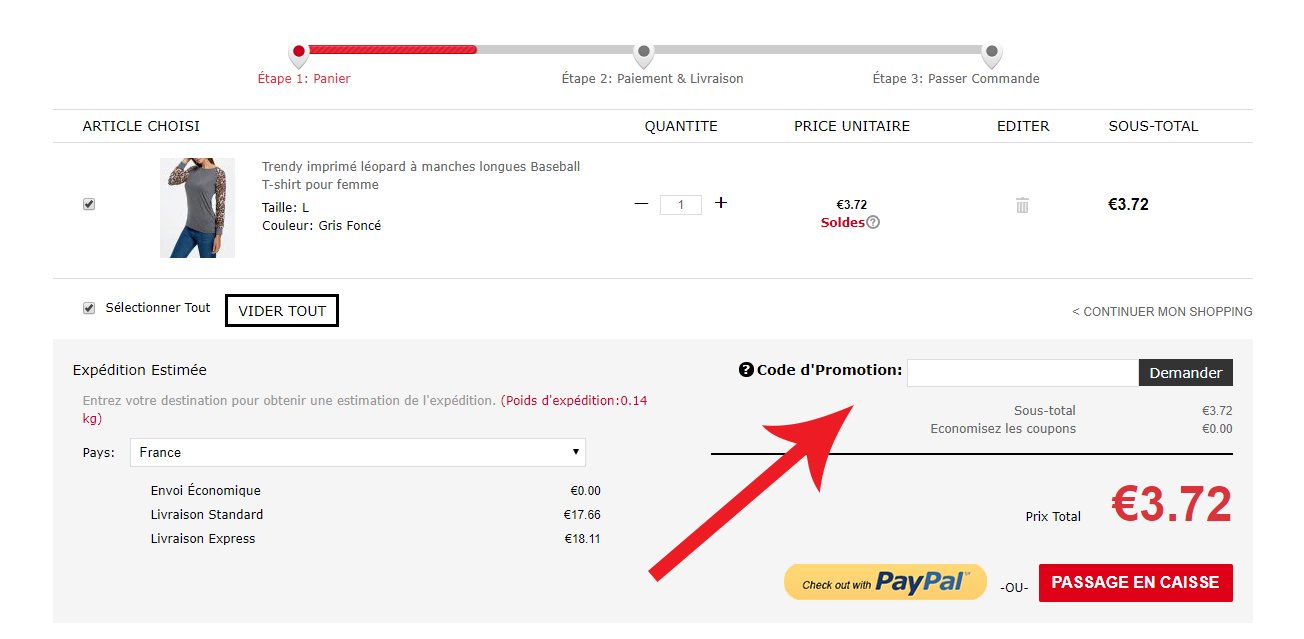1304x639 pixels.
Task: Increase quantity with the plus icon
Action: pos(721,203)
